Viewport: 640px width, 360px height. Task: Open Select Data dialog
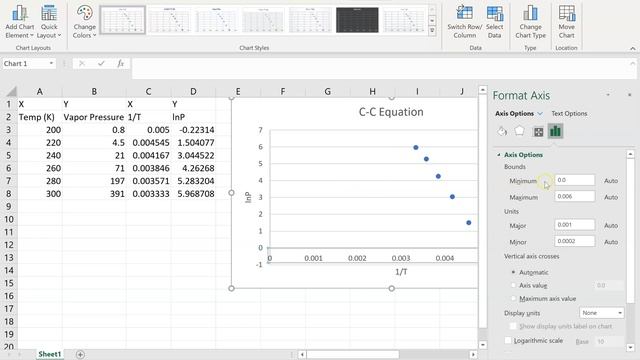click(x=494, y=22)
